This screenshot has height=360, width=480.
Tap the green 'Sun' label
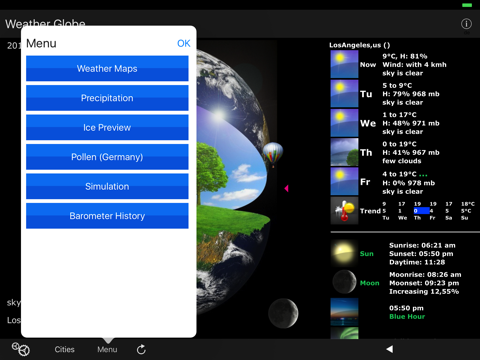pyautogui.click(x=367, y=254)
